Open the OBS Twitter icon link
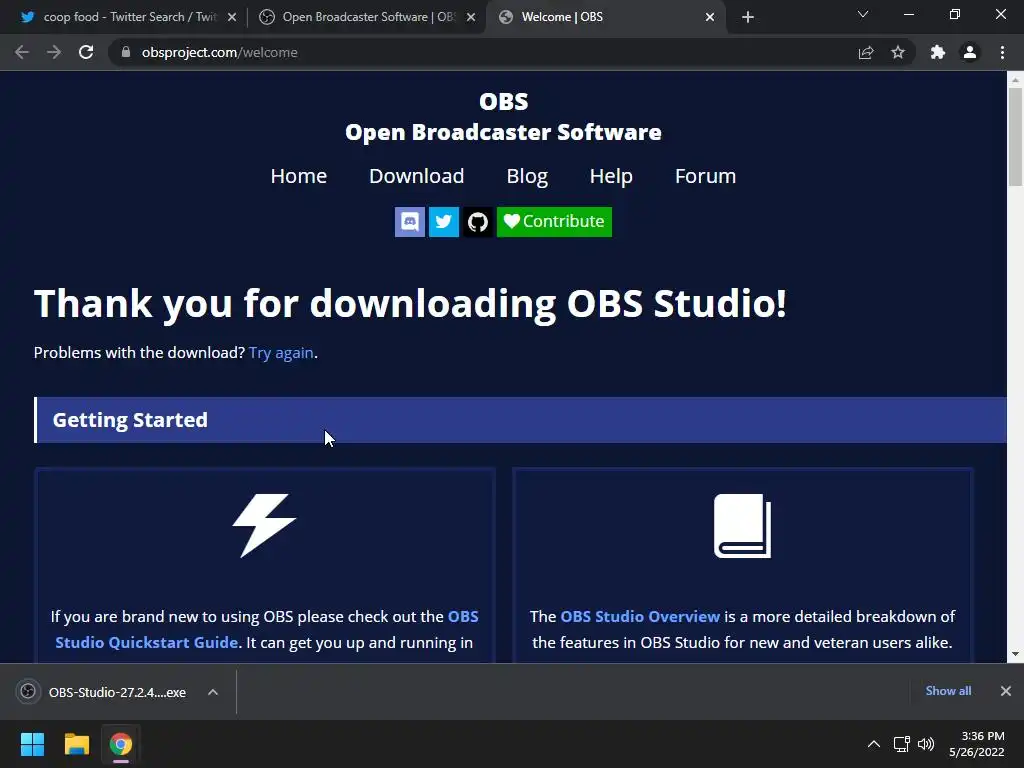Screen dimensions: 1024x768 tap(443, 222)
